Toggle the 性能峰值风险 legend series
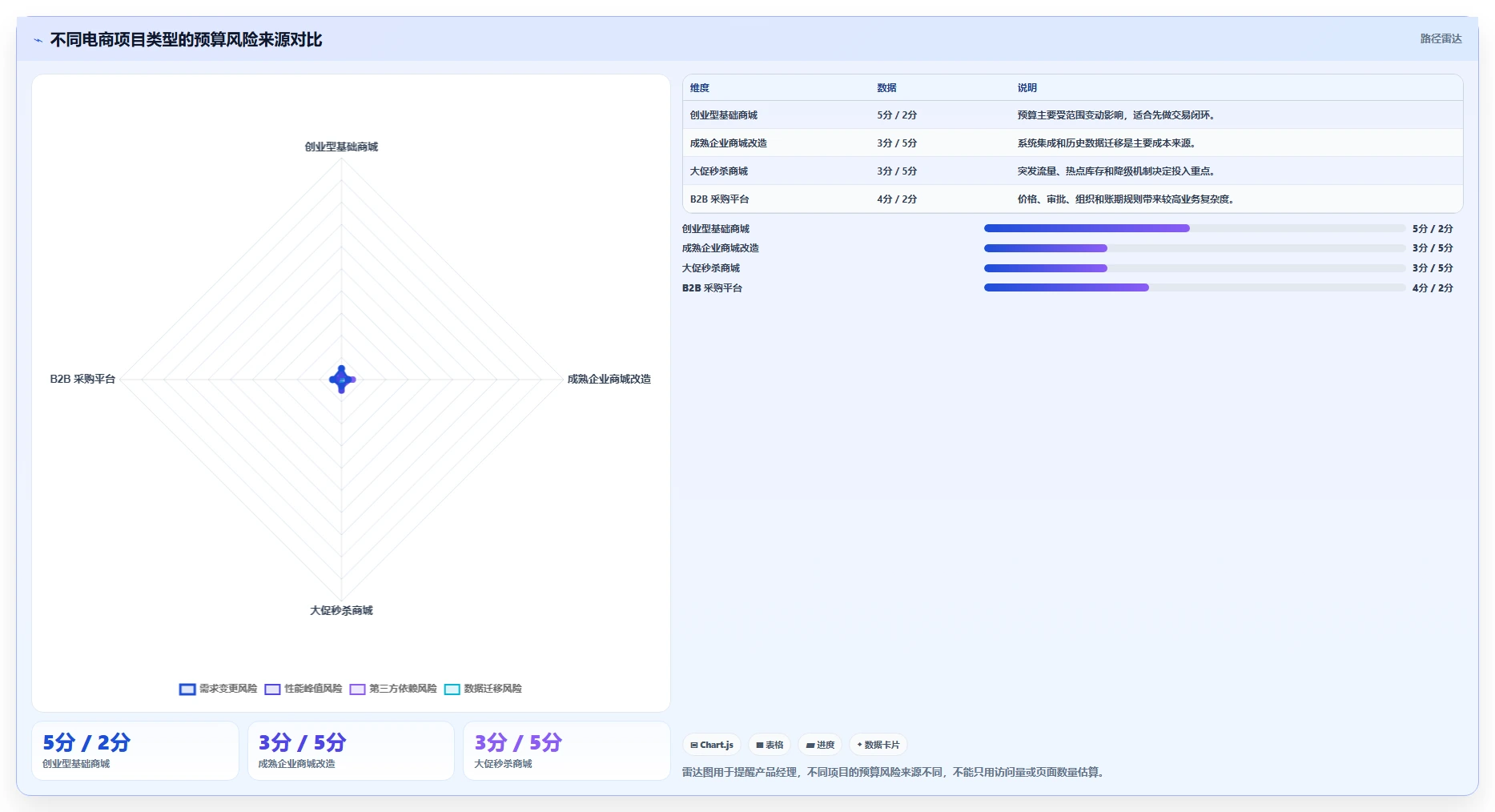This screenshot has width=1495, height=812. click(x=303, y=689)
